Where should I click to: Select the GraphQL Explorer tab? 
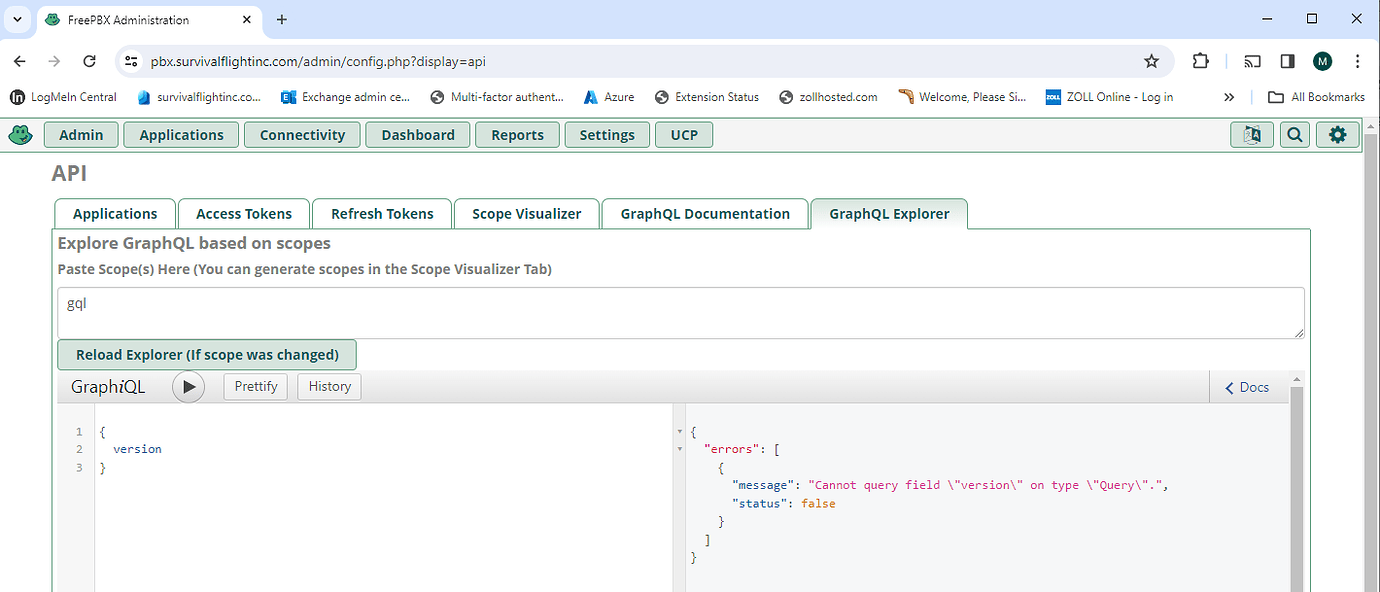pos(889,214)
